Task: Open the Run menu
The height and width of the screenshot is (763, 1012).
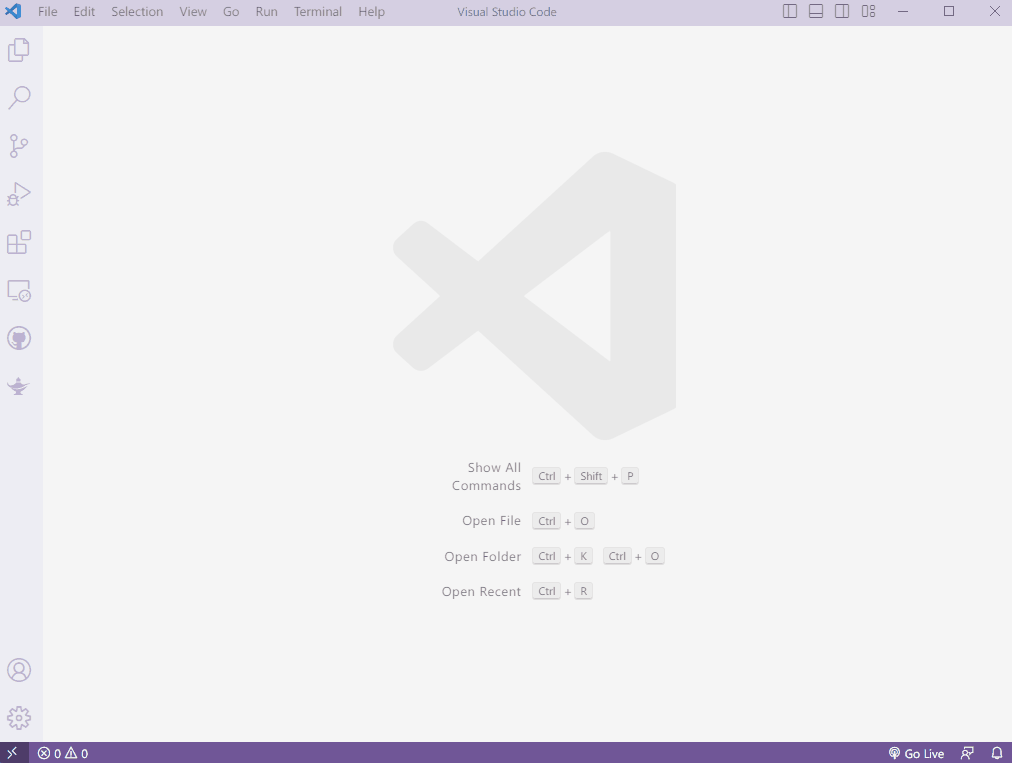Action: 267,12
